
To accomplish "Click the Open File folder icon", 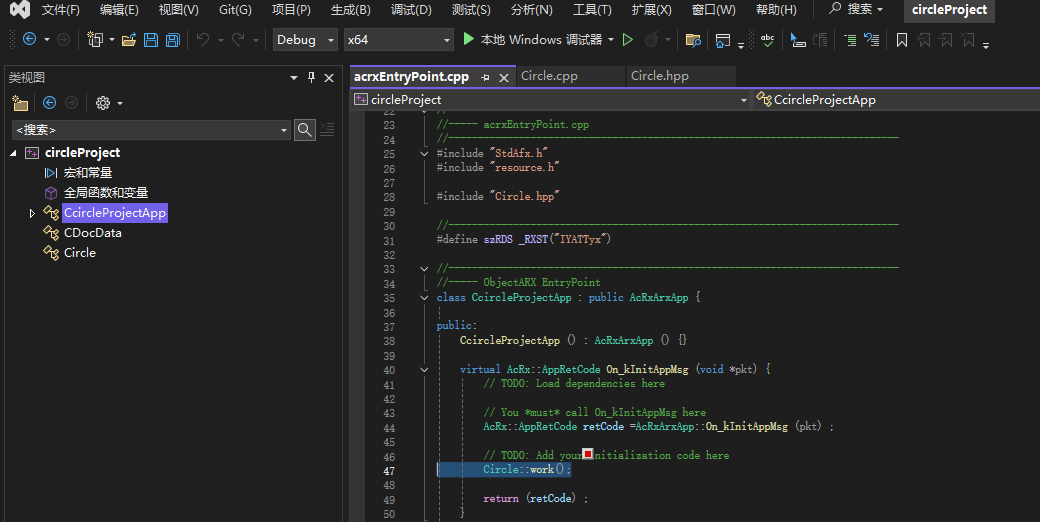I will tap(128, 40).
